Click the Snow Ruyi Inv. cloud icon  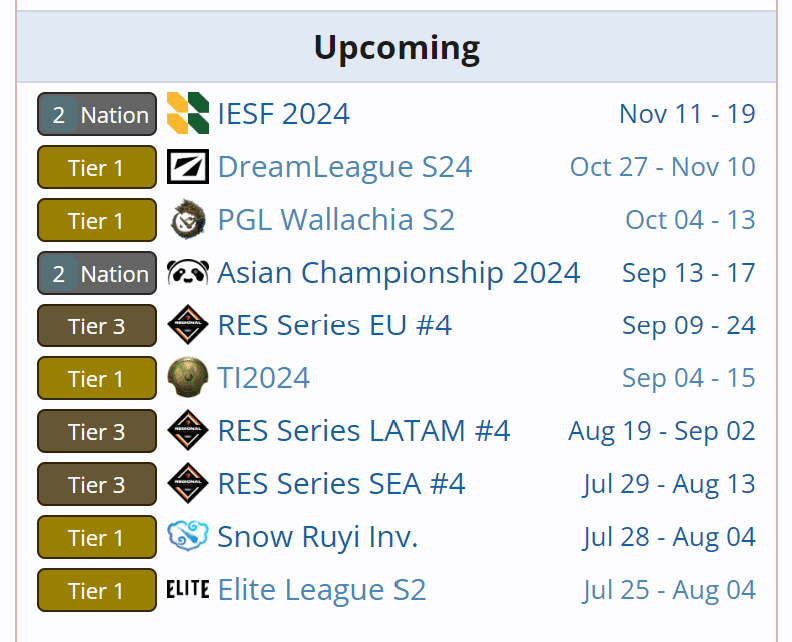point(188,537)
